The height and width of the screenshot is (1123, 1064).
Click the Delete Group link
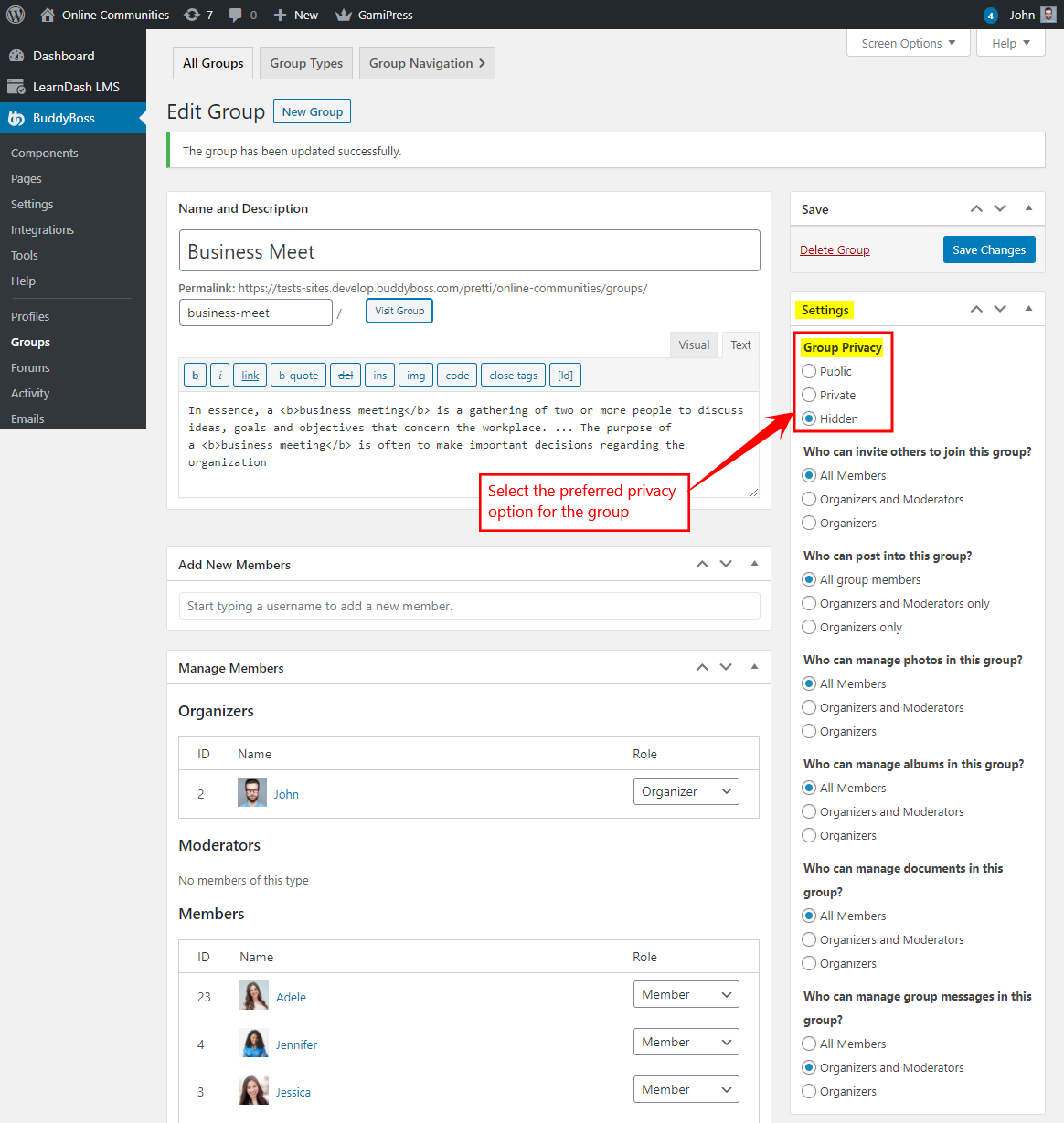click(835, 249)
